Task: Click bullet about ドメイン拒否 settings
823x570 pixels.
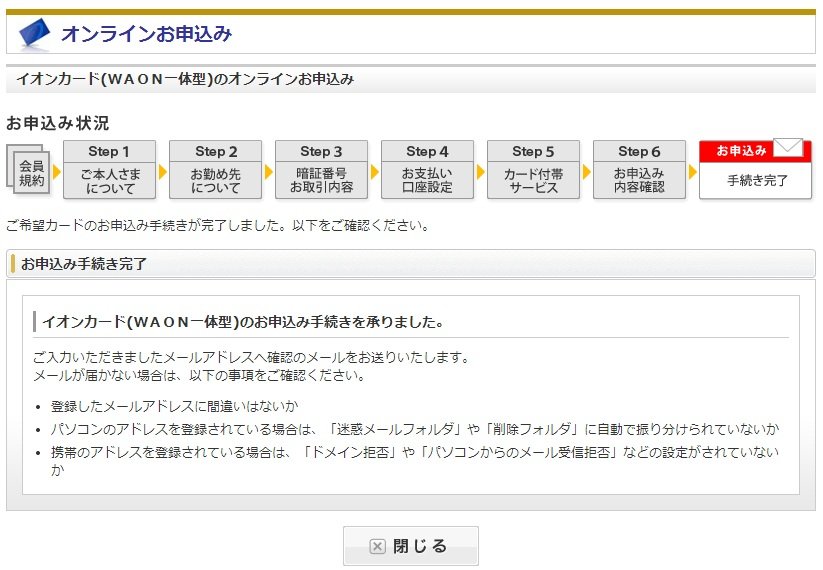Action: [x=415, y=460]
